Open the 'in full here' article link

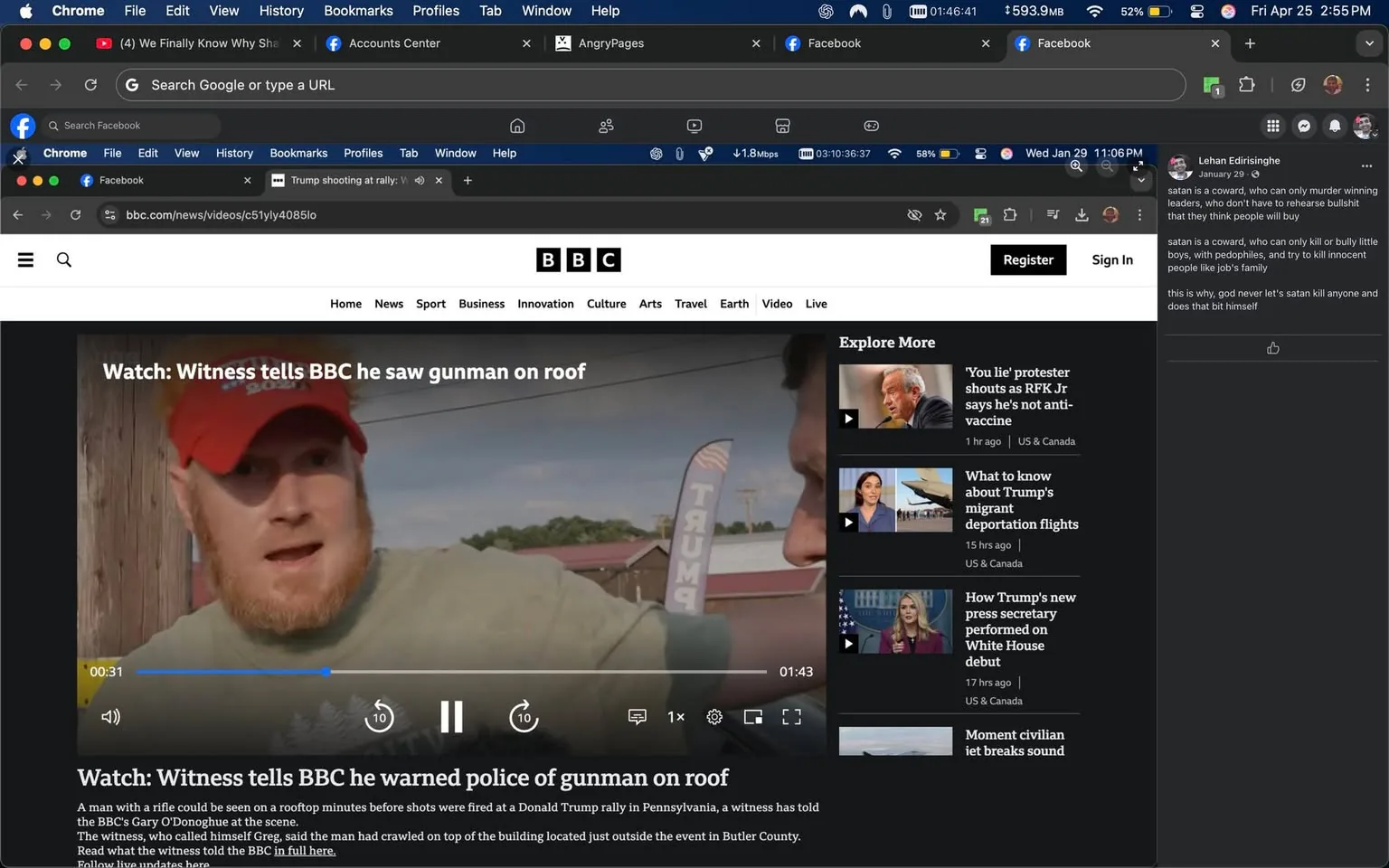(x=305, y=851)
